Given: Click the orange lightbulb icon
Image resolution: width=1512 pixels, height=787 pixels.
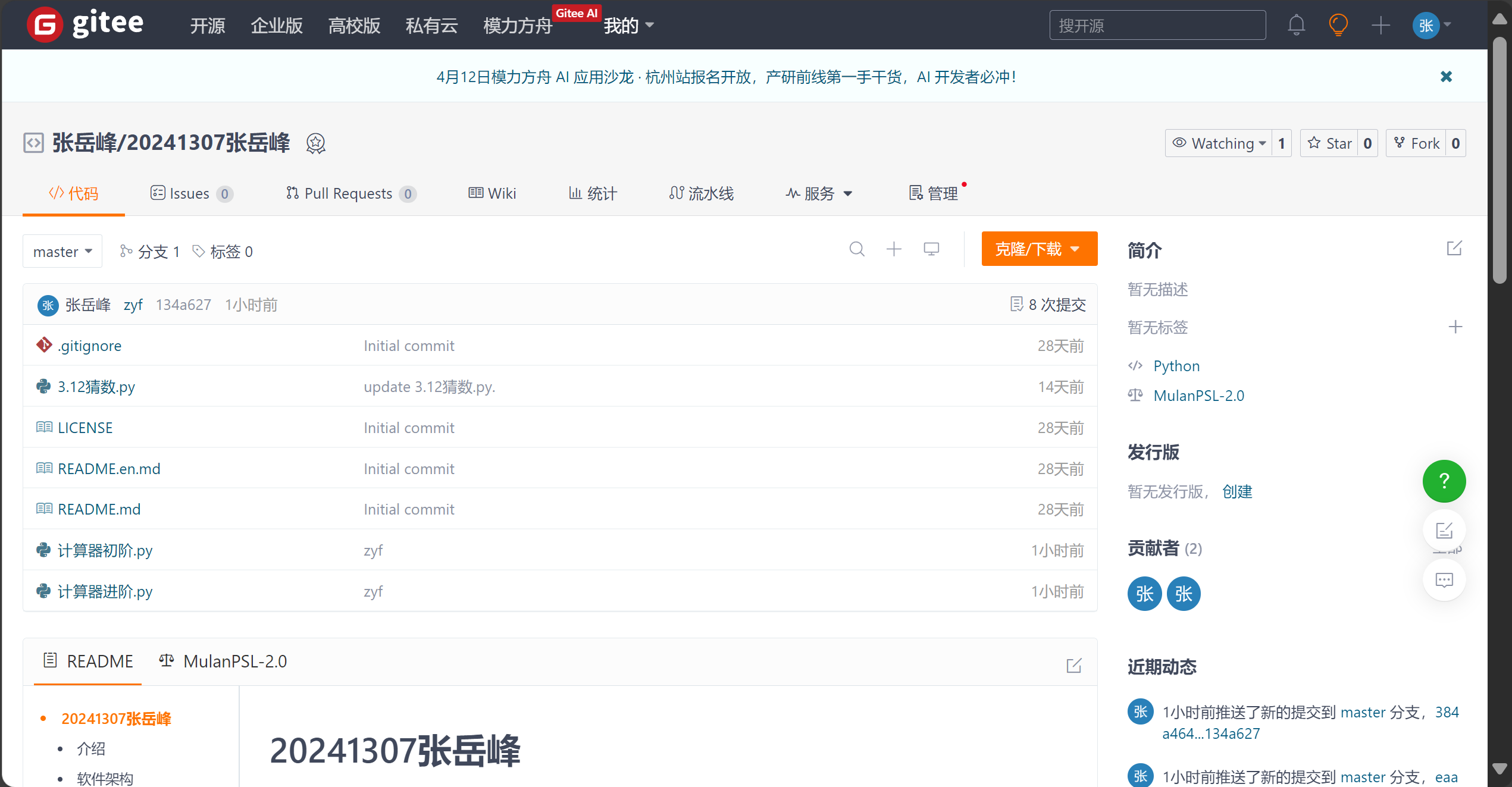Looking at the screenshot, I should coord(1338,25).
